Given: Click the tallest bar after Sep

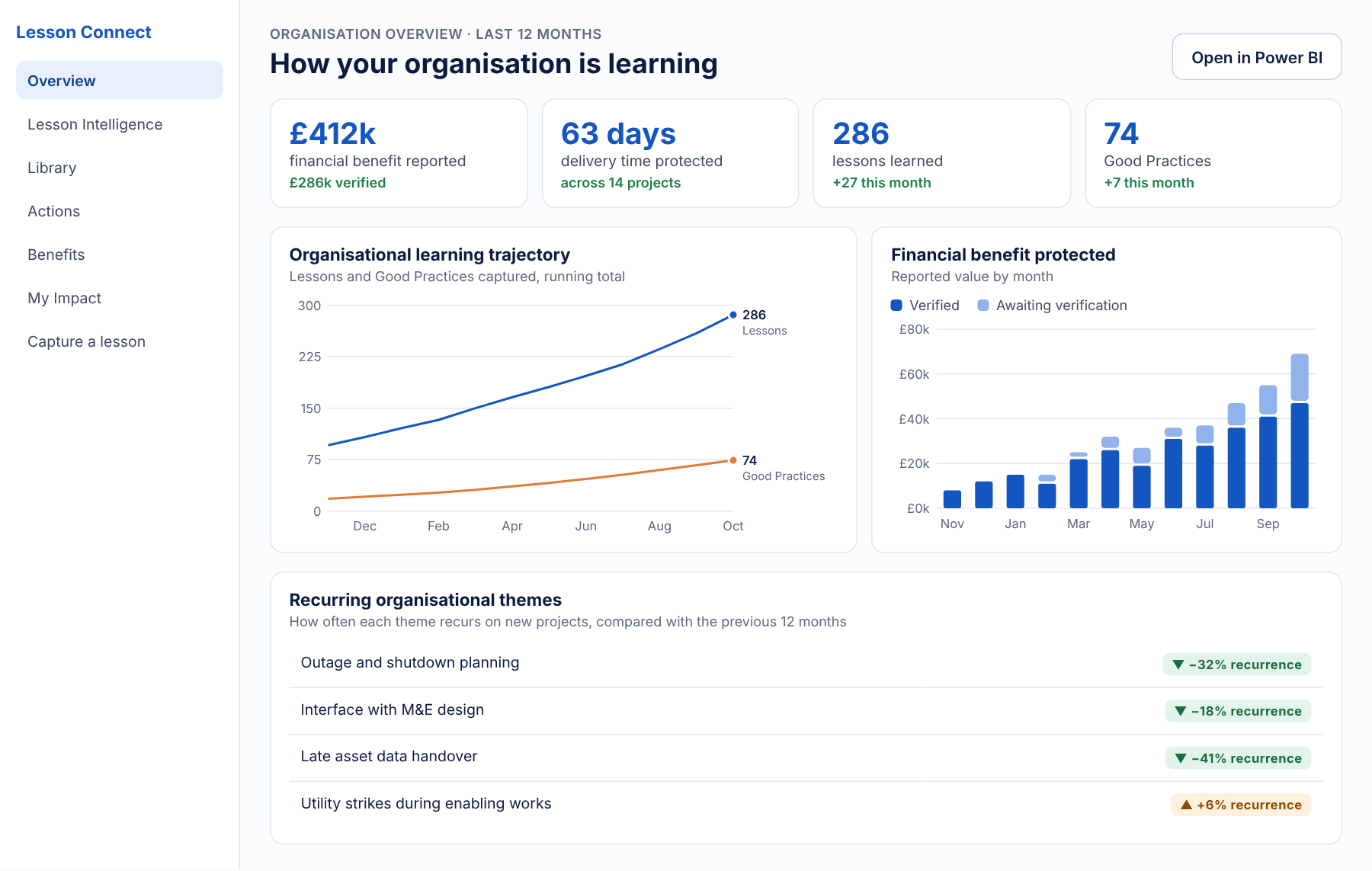Looking at the screenshot, I should tap(1300, 431).
